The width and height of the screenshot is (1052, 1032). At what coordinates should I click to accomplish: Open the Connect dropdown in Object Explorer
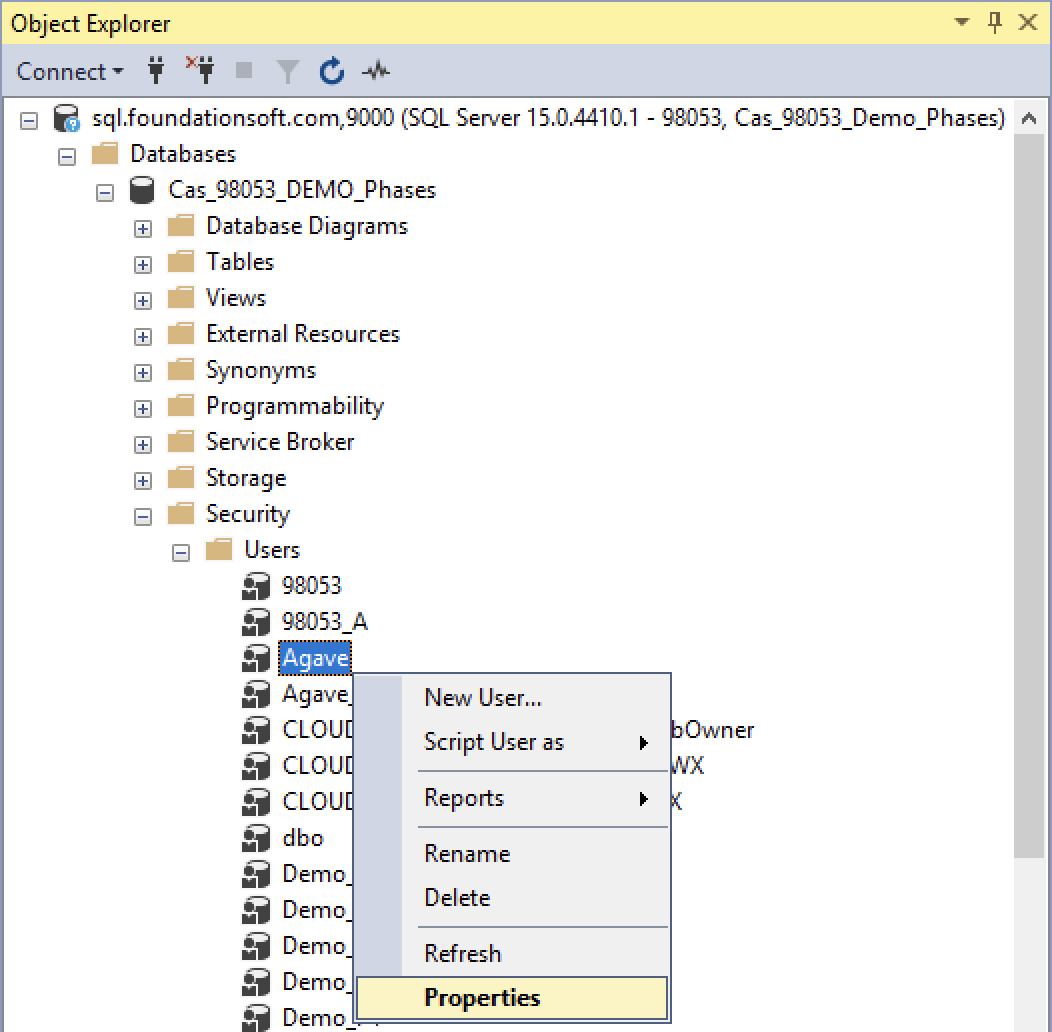(x=70, y=71)
